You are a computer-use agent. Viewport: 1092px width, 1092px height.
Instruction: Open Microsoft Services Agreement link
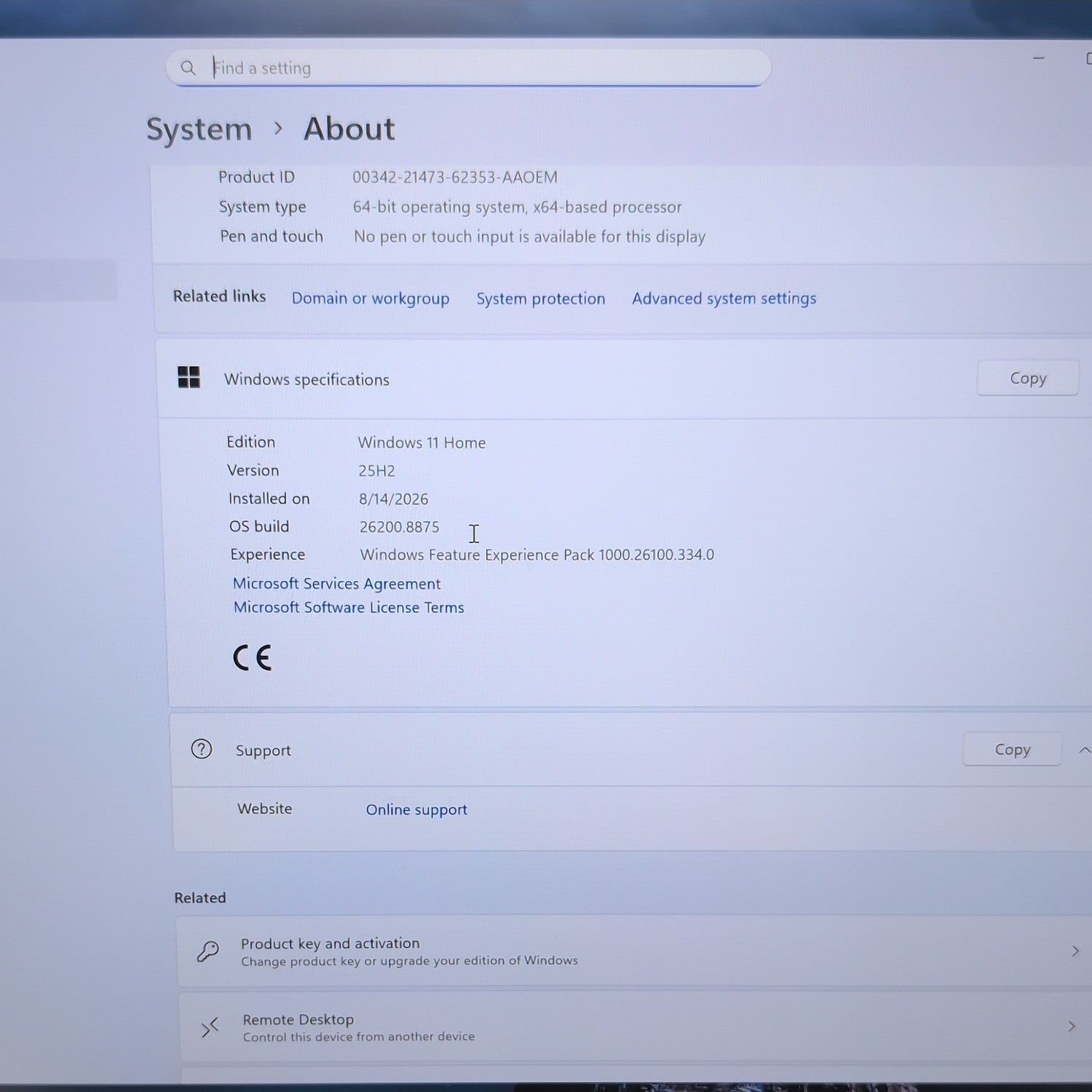coord(337,584)
